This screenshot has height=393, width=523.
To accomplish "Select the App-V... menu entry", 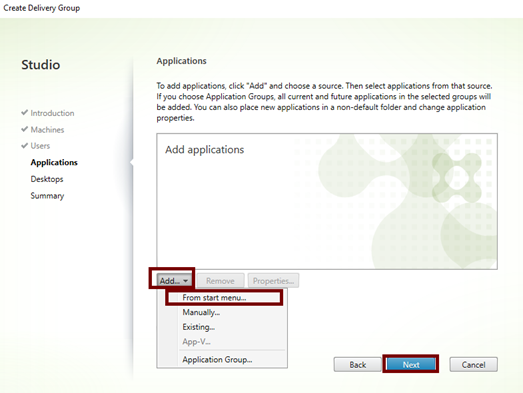I will (196, 342).
